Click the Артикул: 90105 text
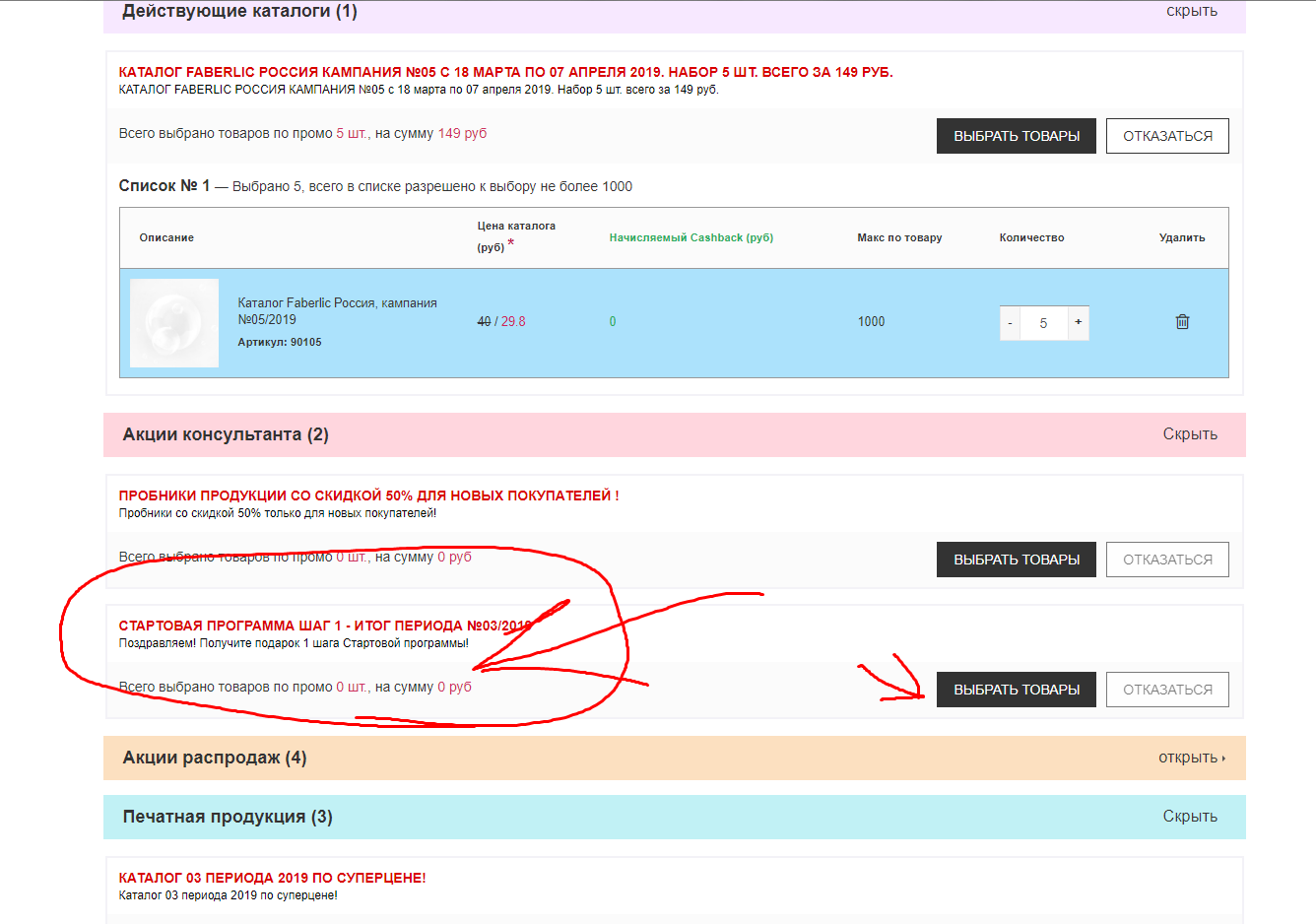 (280, 342)
